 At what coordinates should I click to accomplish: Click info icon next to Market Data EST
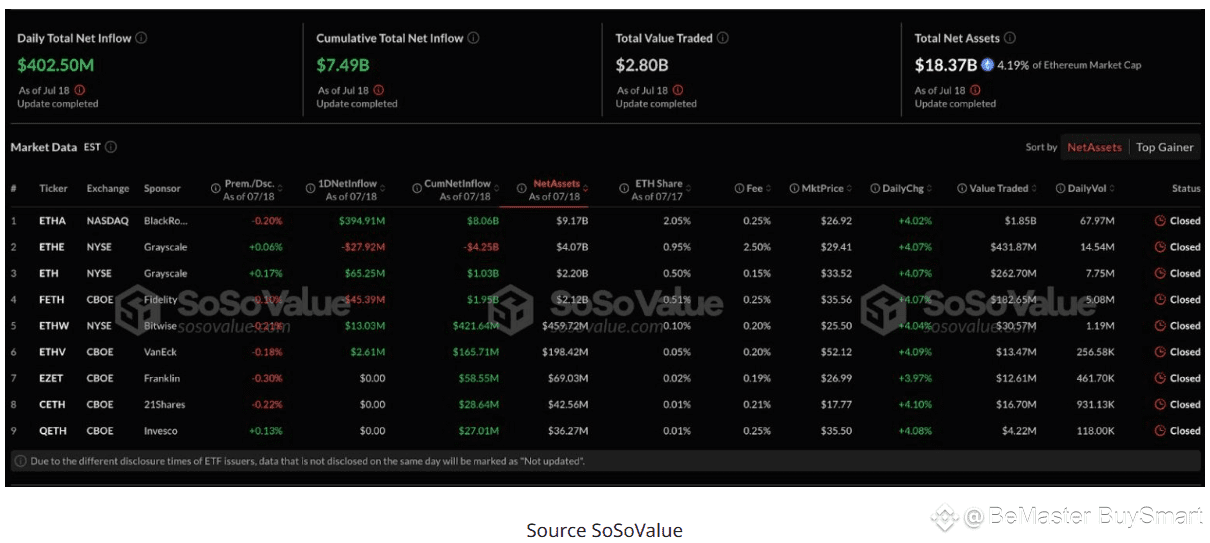[111, 147]
